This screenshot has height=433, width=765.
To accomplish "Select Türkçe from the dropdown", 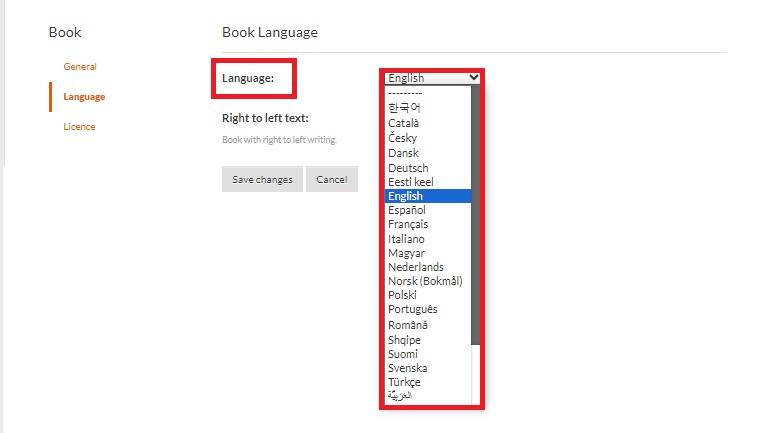I will 404,382.
